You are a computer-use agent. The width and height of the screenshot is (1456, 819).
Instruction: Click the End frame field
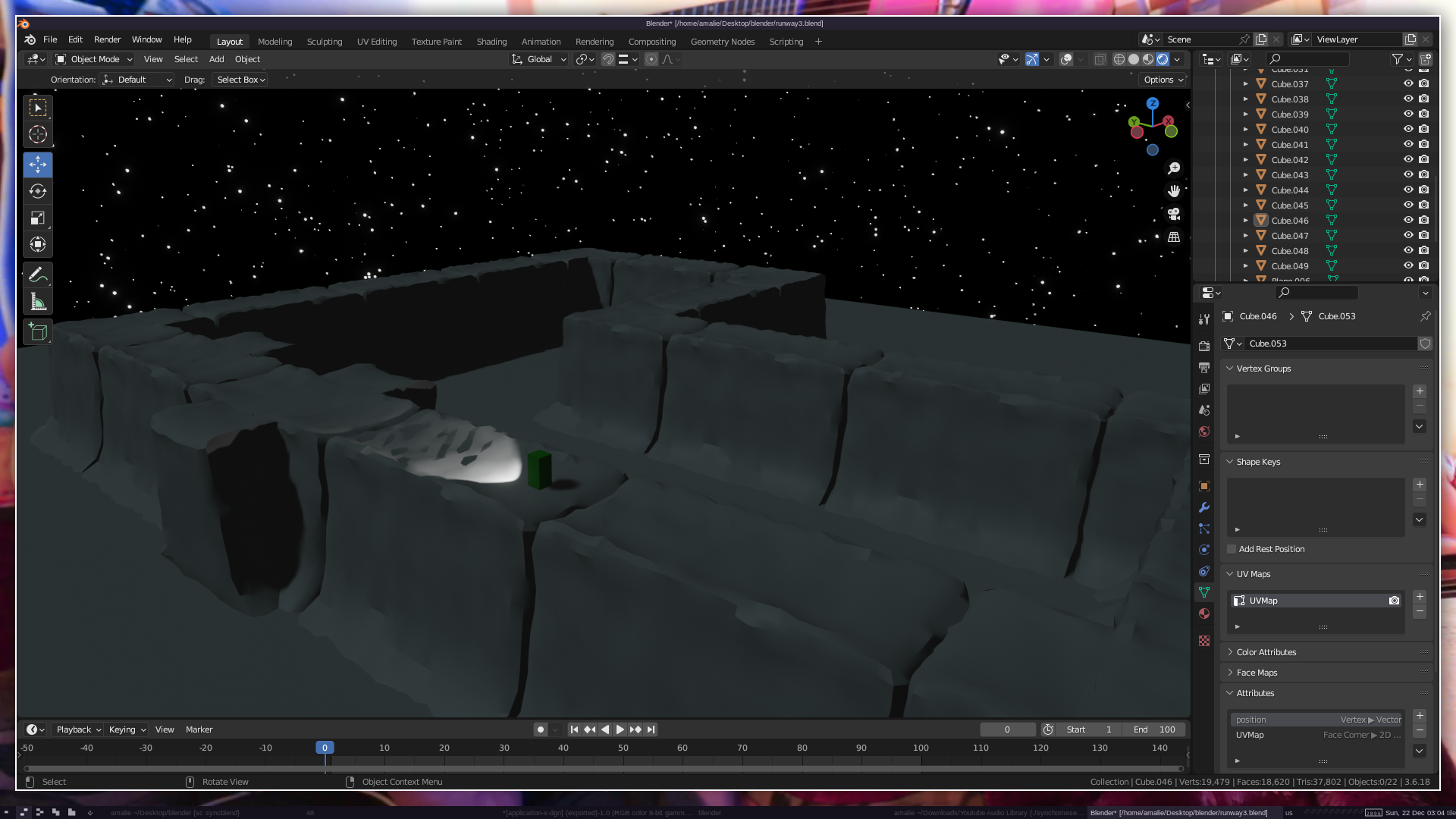tap(1154, 730)
